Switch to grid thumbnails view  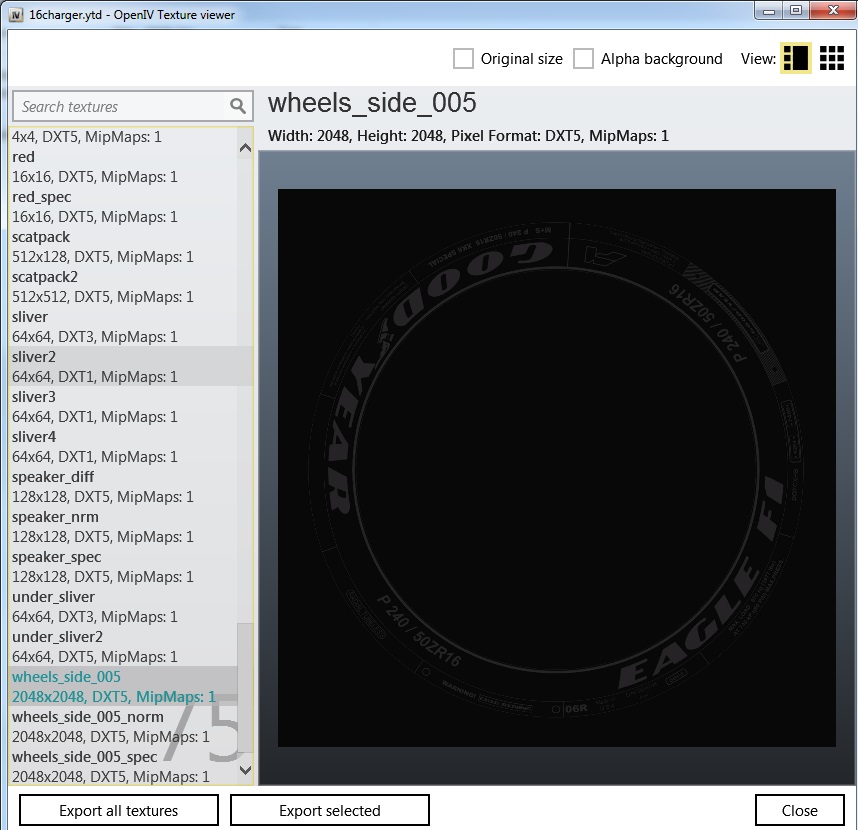point(832,58)
